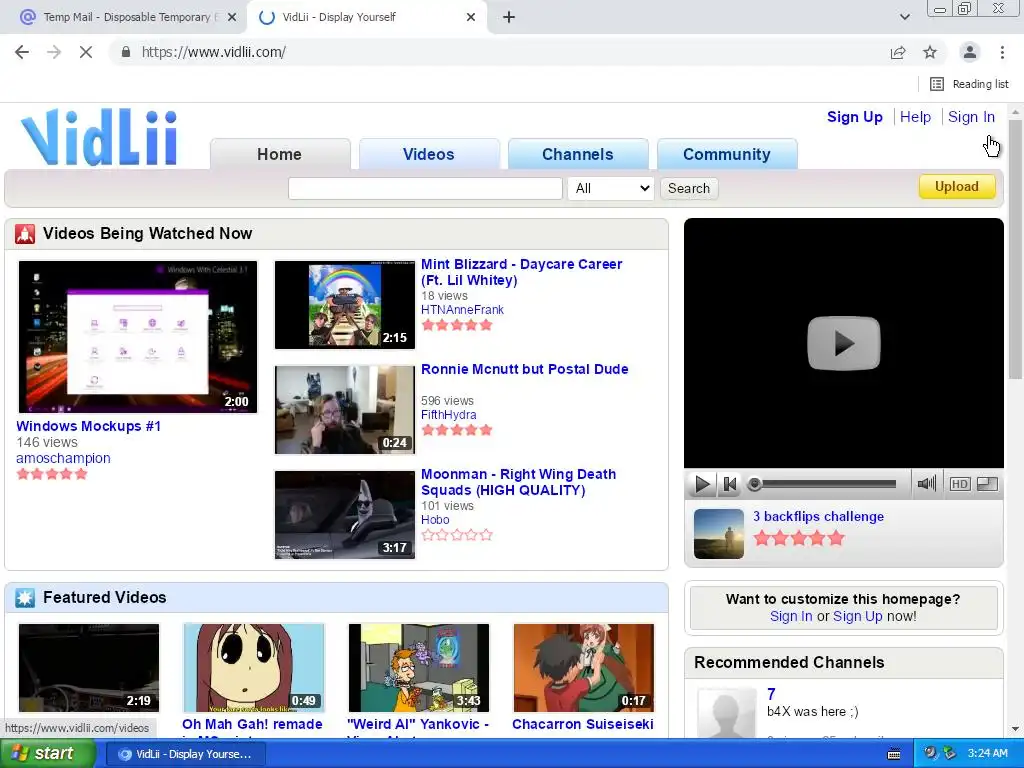Open the Mint Blizzard - Daycare Career title
The height and width of the screenshot is (768, 1024).
(521, 272)
